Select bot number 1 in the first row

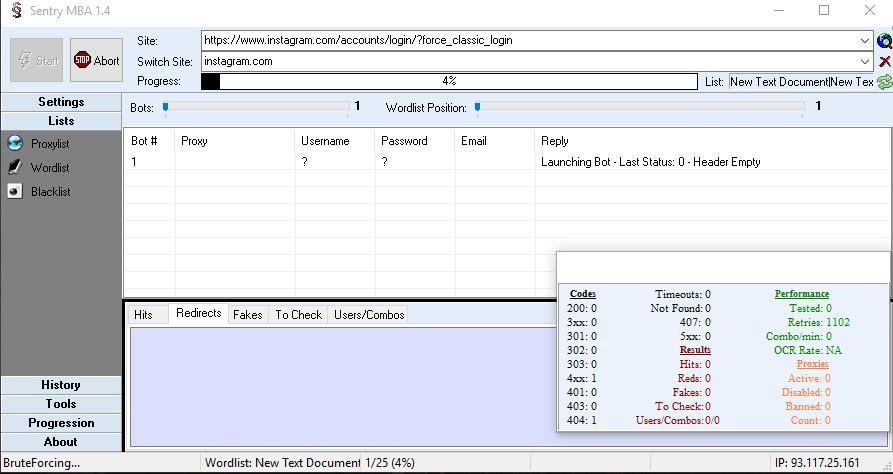pos(134,162)
